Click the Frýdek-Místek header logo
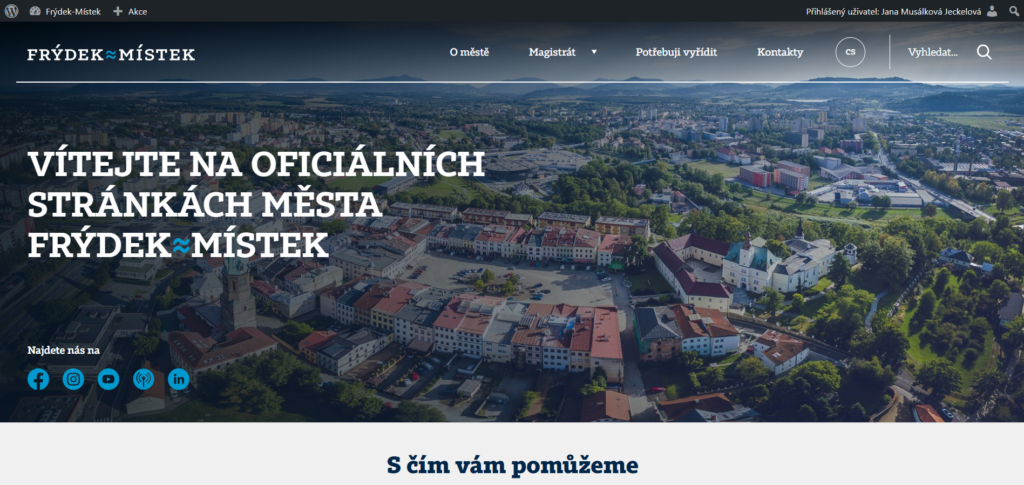This screenshot has height=485, width=1024. tap(111, 54)
